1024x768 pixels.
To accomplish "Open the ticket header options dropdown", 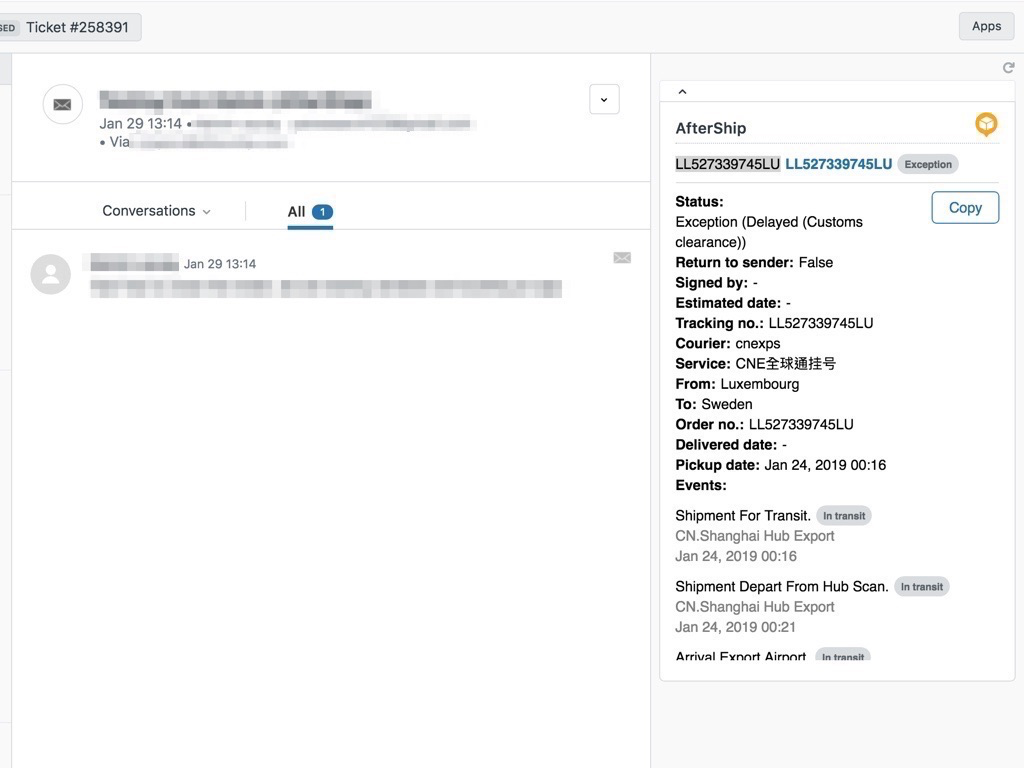I will click(604, 99).
